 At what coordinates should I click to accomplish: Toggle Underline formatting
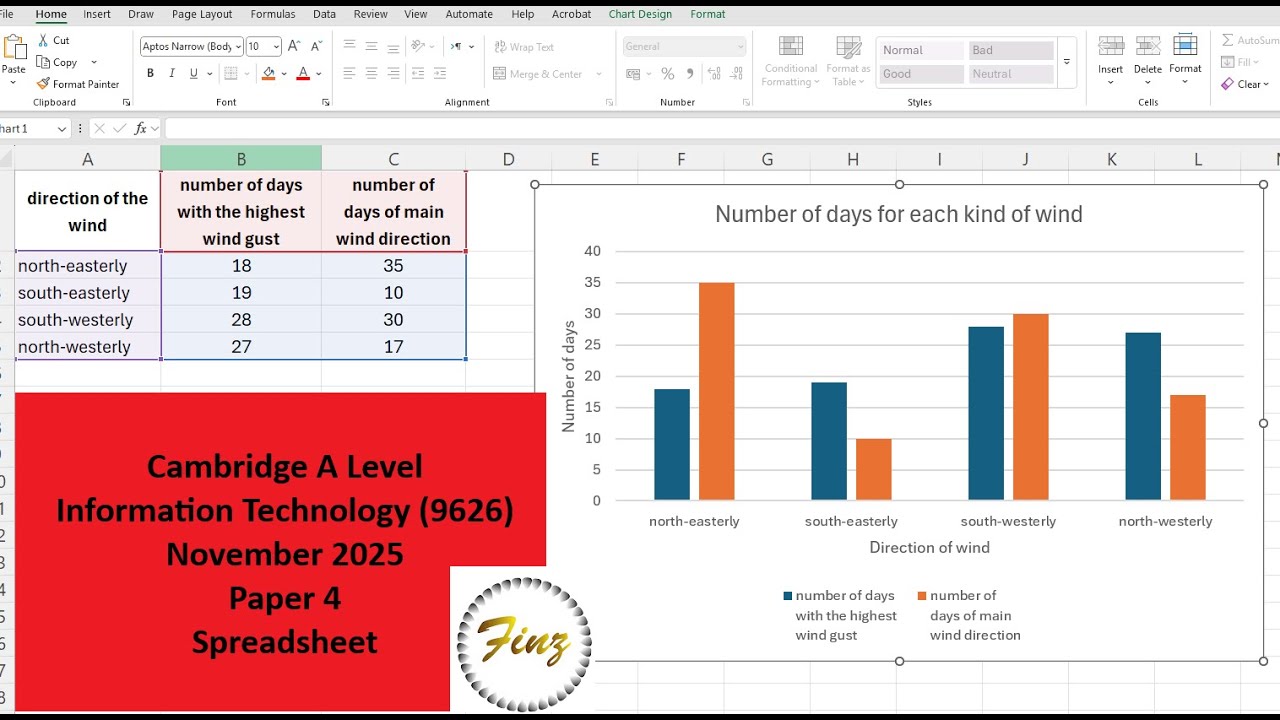(193, 73)
